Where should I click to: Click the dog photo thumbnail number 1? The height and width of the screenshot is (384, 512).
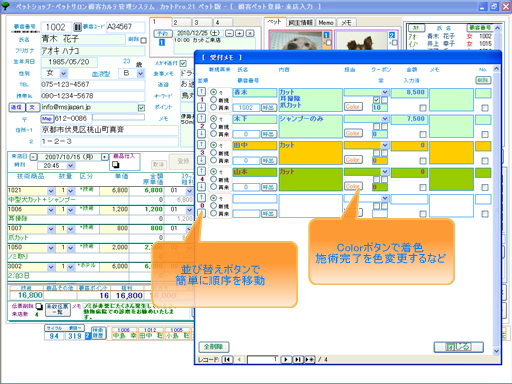[296, 40]
